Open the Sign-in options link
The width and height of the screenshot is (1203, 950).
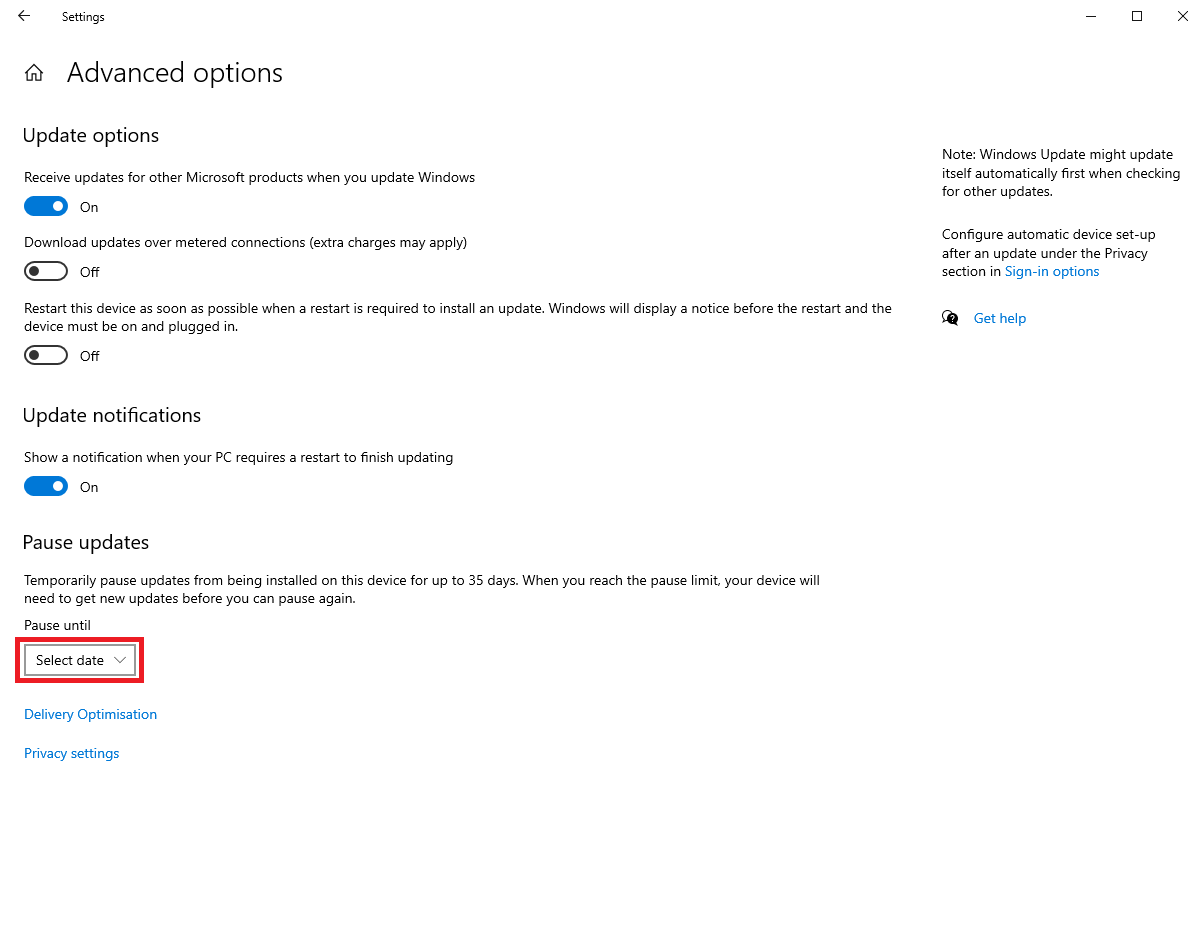tap(1052, 272)
